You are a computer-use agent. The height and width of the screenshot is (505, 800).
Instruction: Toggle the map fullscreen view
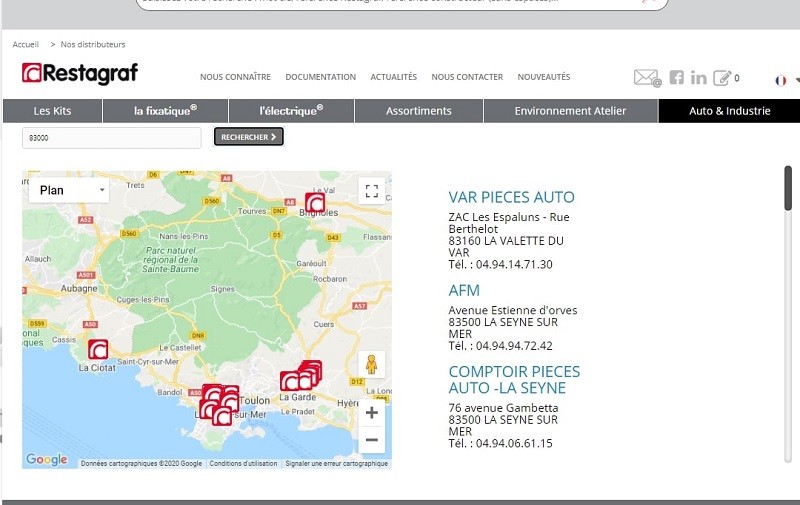372,191
